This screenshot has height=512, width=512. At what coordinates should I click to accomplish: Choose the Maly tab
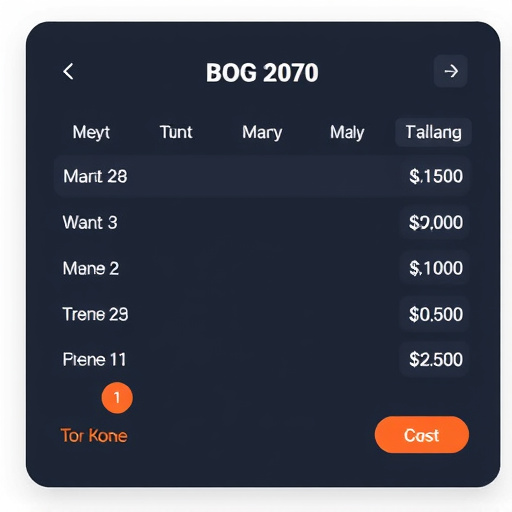pyautogui.click(x=347, y=132)
